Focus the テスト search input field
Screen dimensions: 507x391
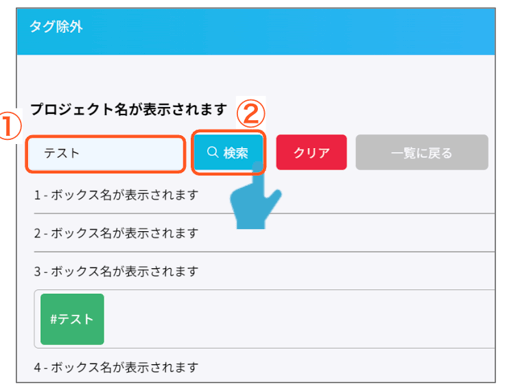coord(105,153)
